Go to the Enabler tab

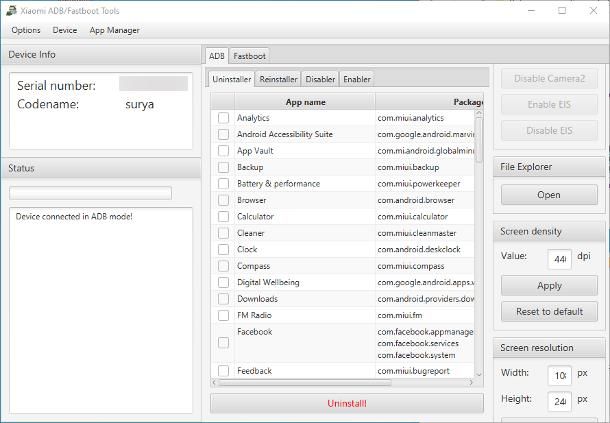click(x=356, y=79)
